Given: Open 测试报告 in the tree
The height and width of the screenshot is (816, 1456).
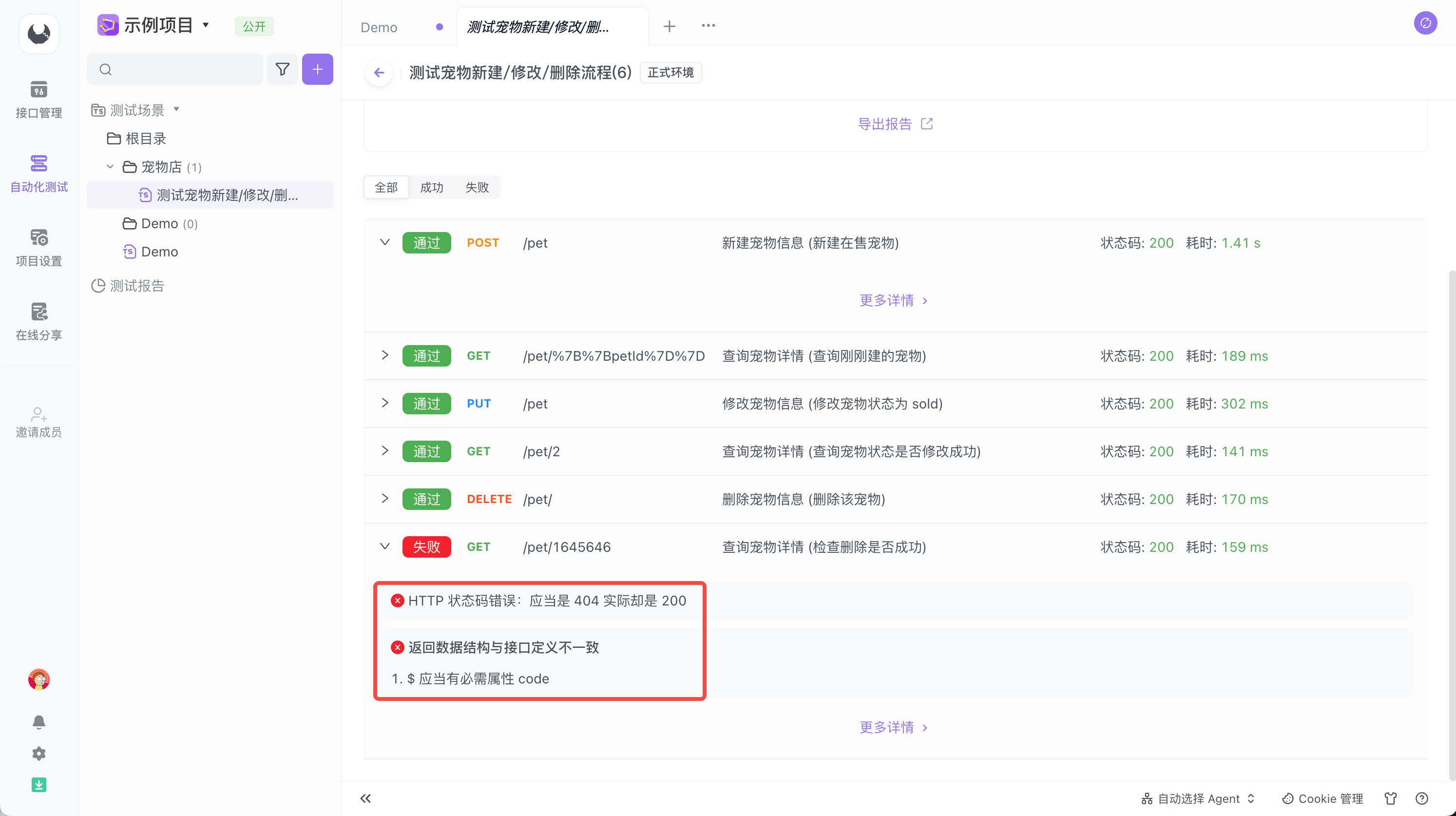Looking at the screenshot, I should [137, 286].
